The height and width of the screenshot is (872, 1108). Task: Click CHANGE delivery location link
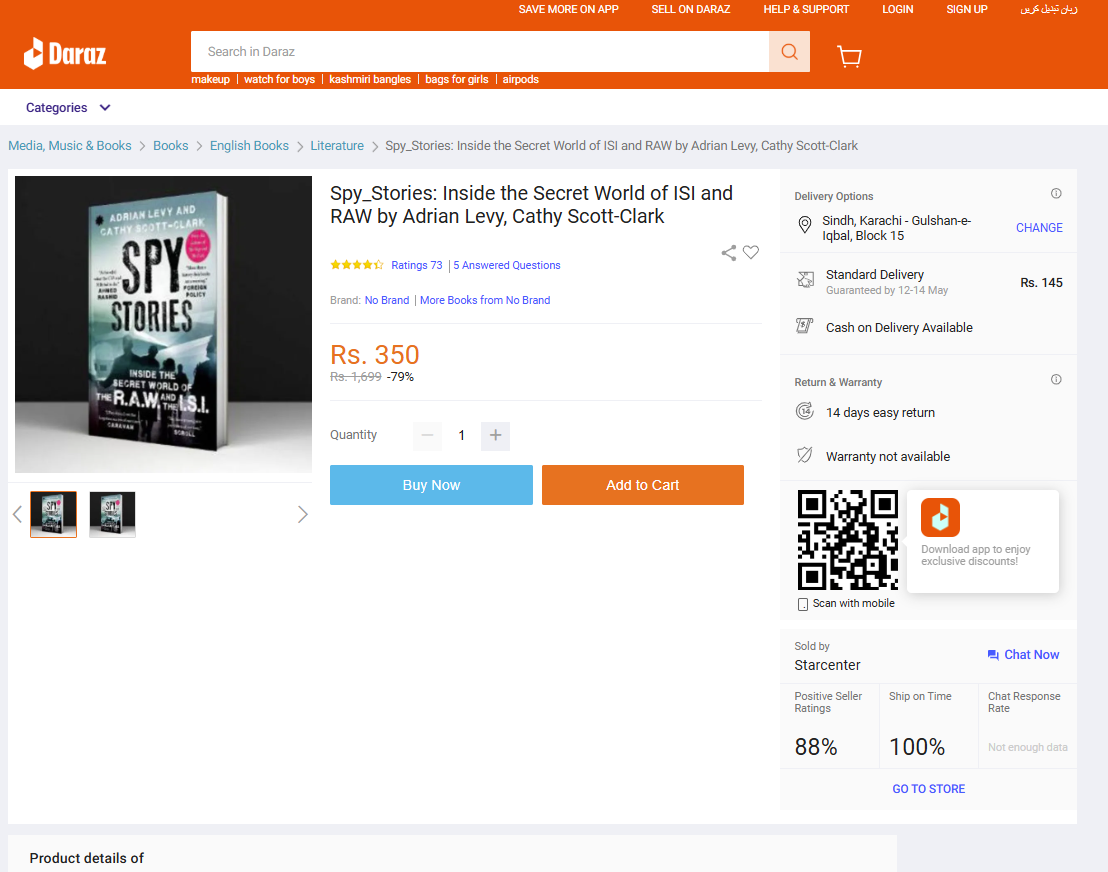tap(1039, 228)
